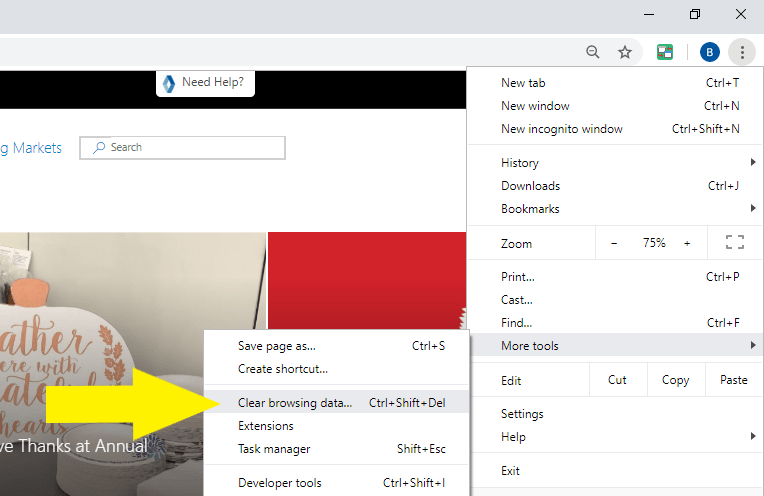
Task: Minimize the Chrome window
Action: (649, 14)
